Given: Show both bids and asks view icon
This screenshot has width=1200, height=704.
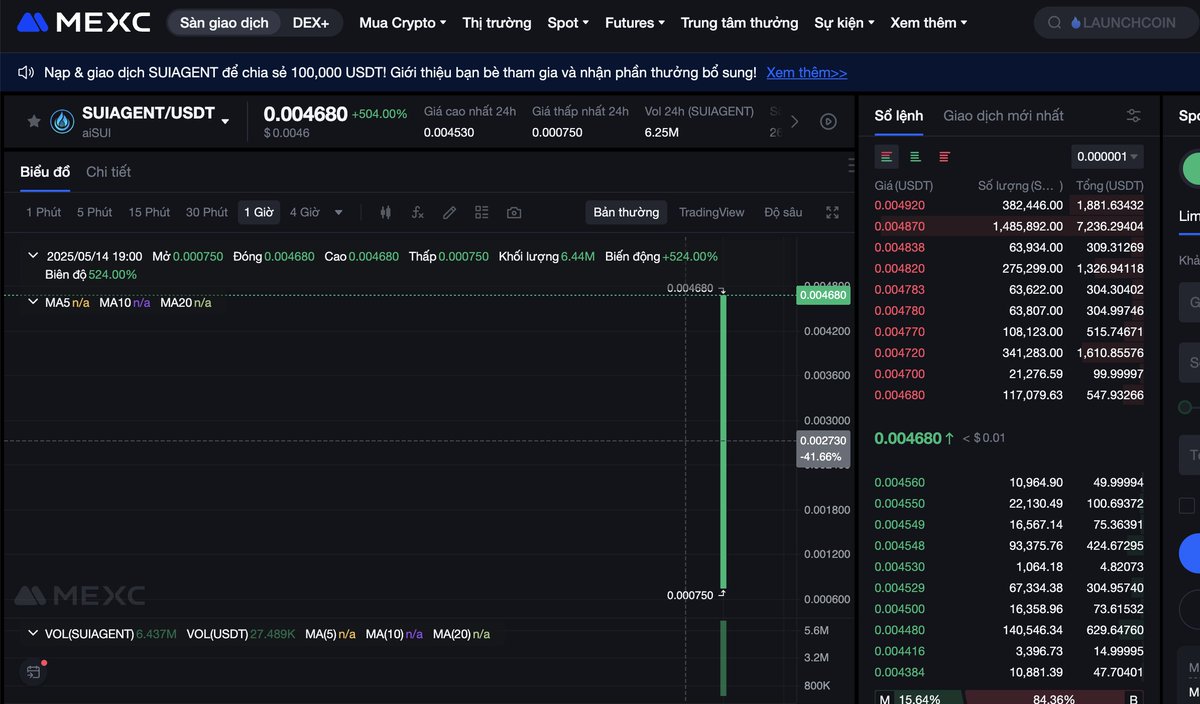Looking at the screenshot, I should pos(887,157).
